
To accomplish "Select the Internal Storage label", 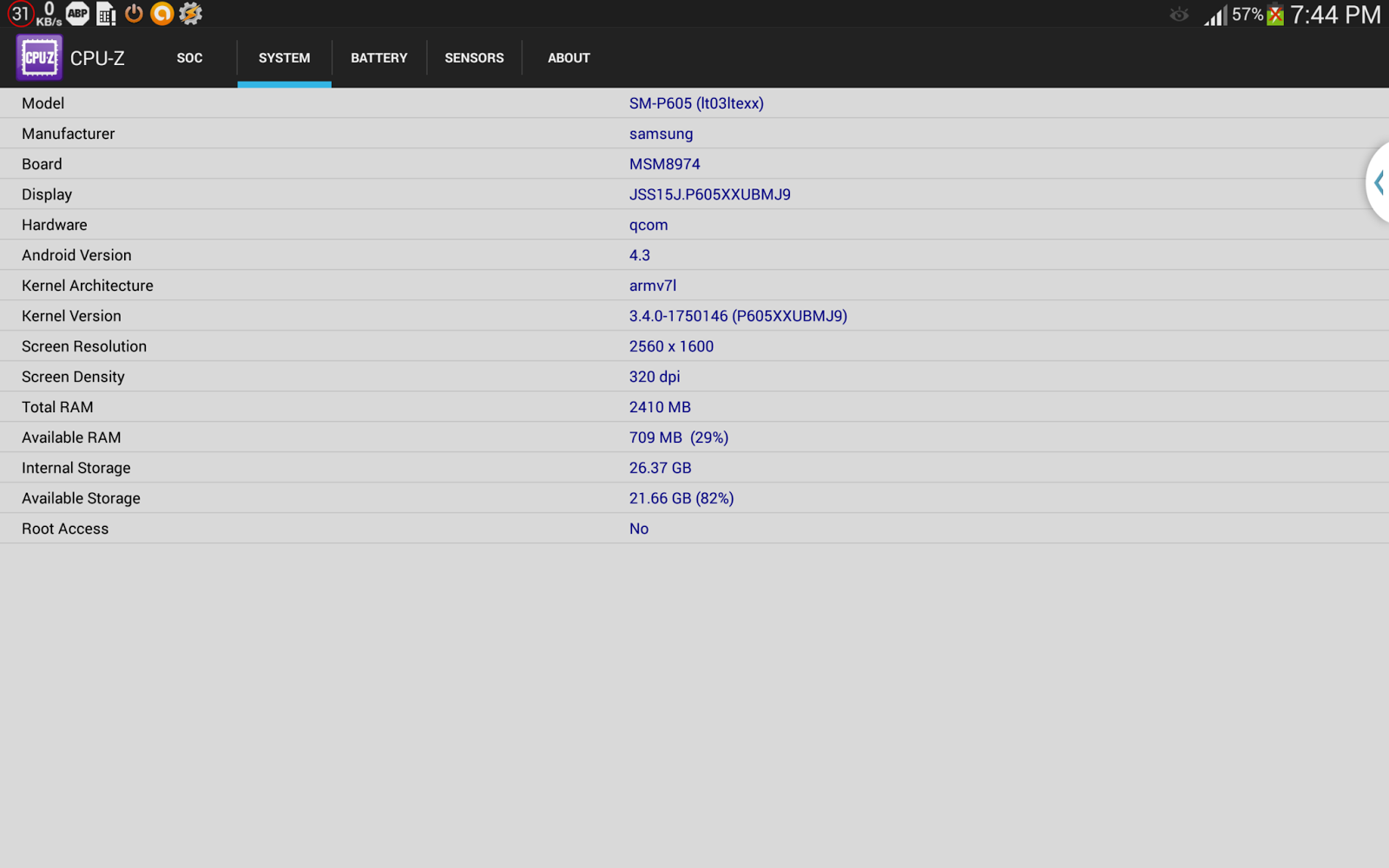I will tap(76, 468).
